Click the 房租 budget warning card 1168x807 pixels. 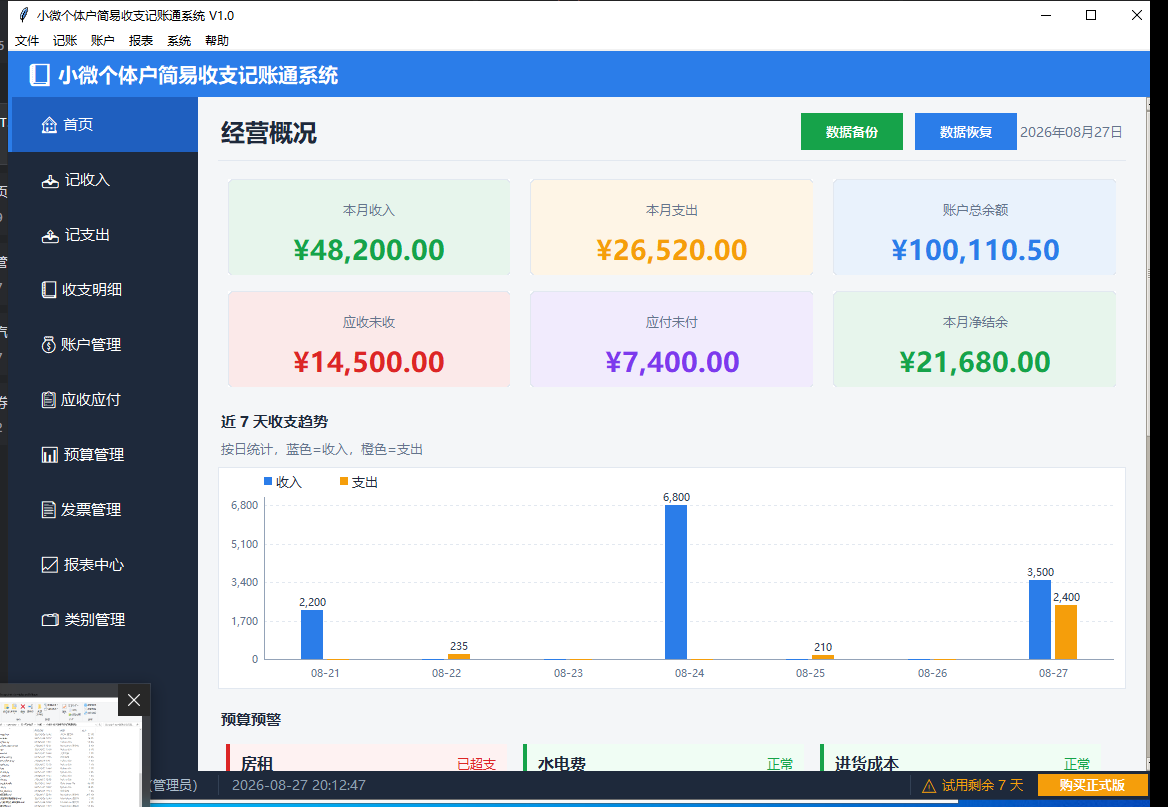[366, 758]
